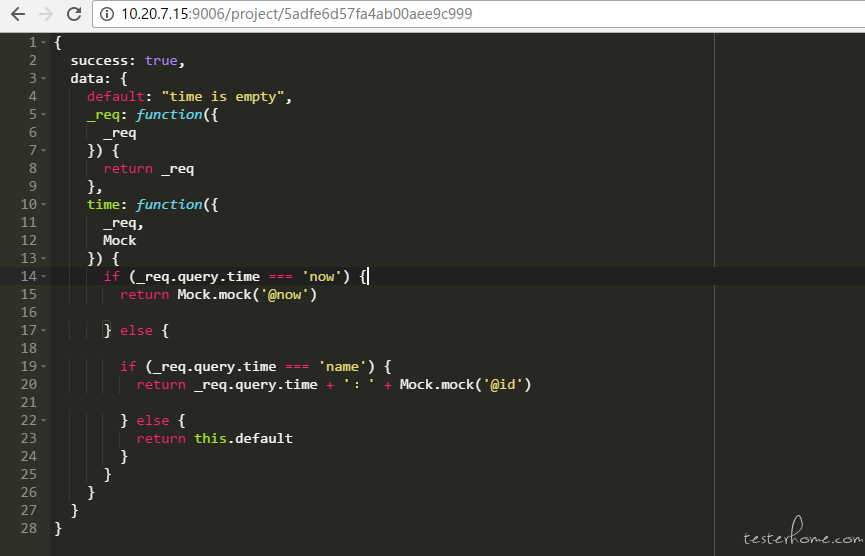The height and width of the screenshot is (556, 865).
Task: Toggle fold arrow at line 13
Action: [x=44, y=258]
